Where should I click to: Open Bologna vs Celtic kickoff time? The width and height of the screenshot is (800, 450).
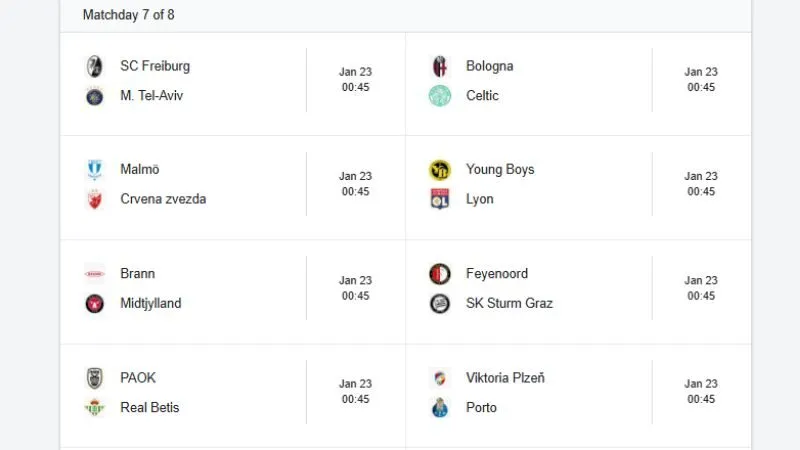coord(700,80)
